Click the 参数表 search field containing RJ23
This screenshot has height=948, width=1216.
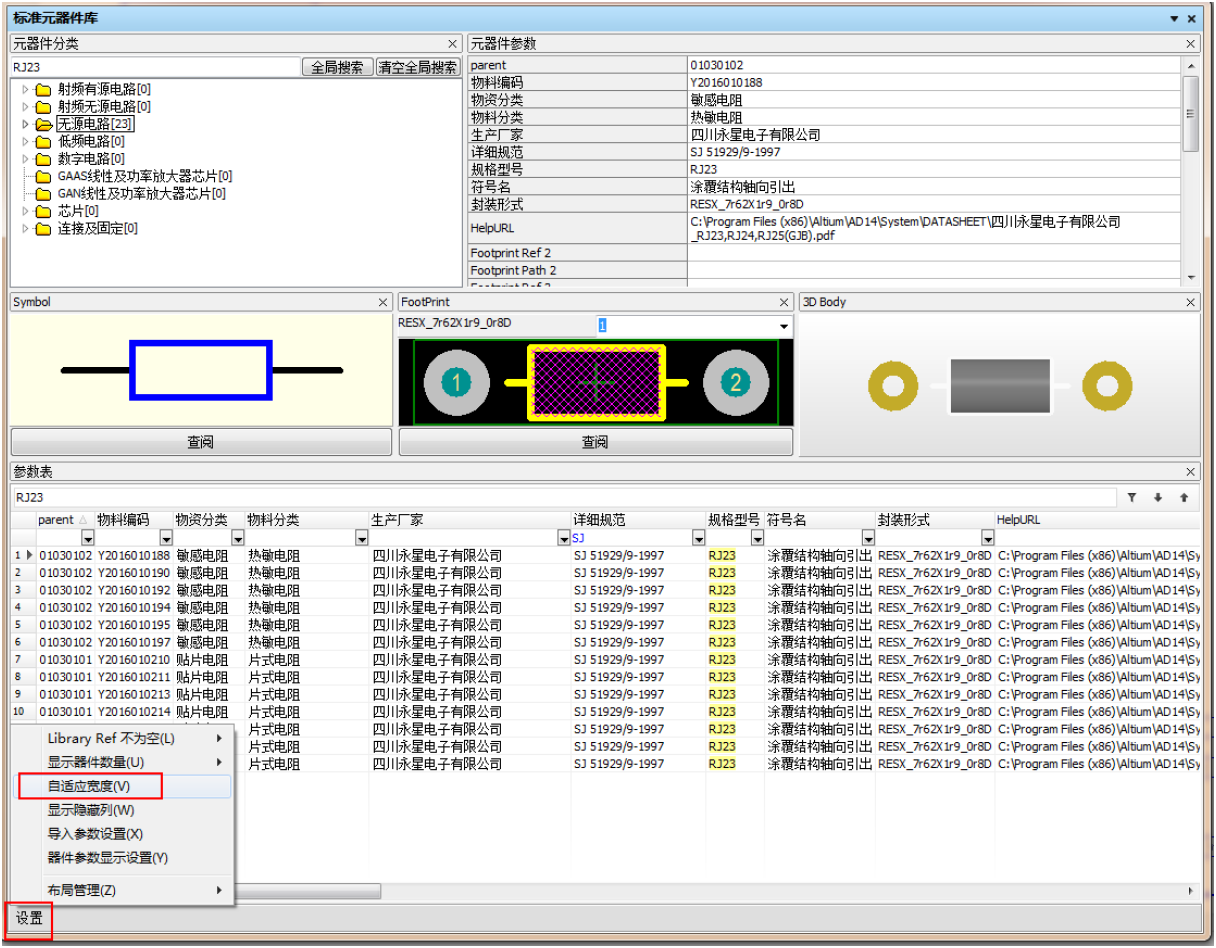[x=560, y=497]
